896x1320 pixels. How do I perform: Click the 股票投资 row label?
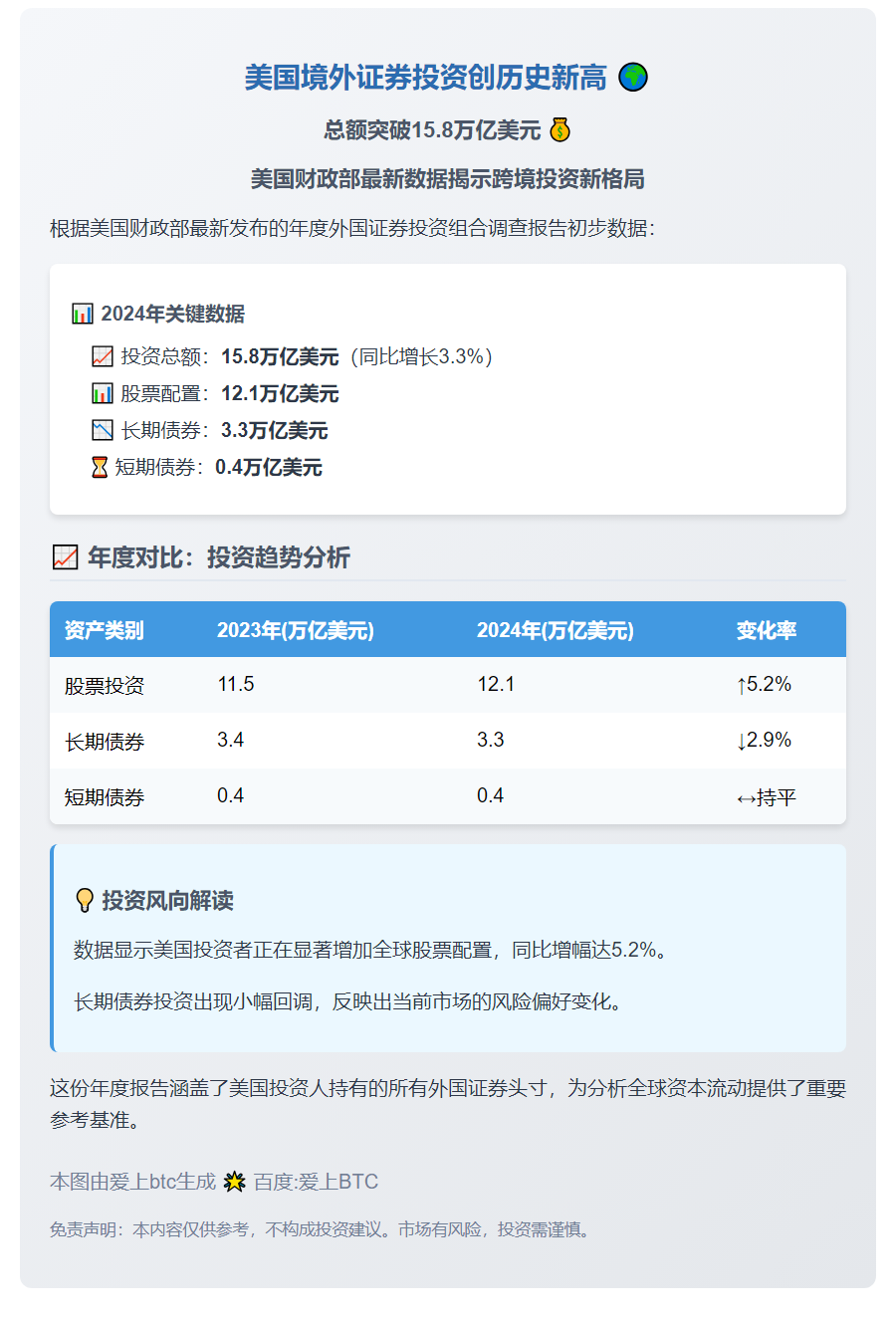pyautogui.click(x=105, y=686)
